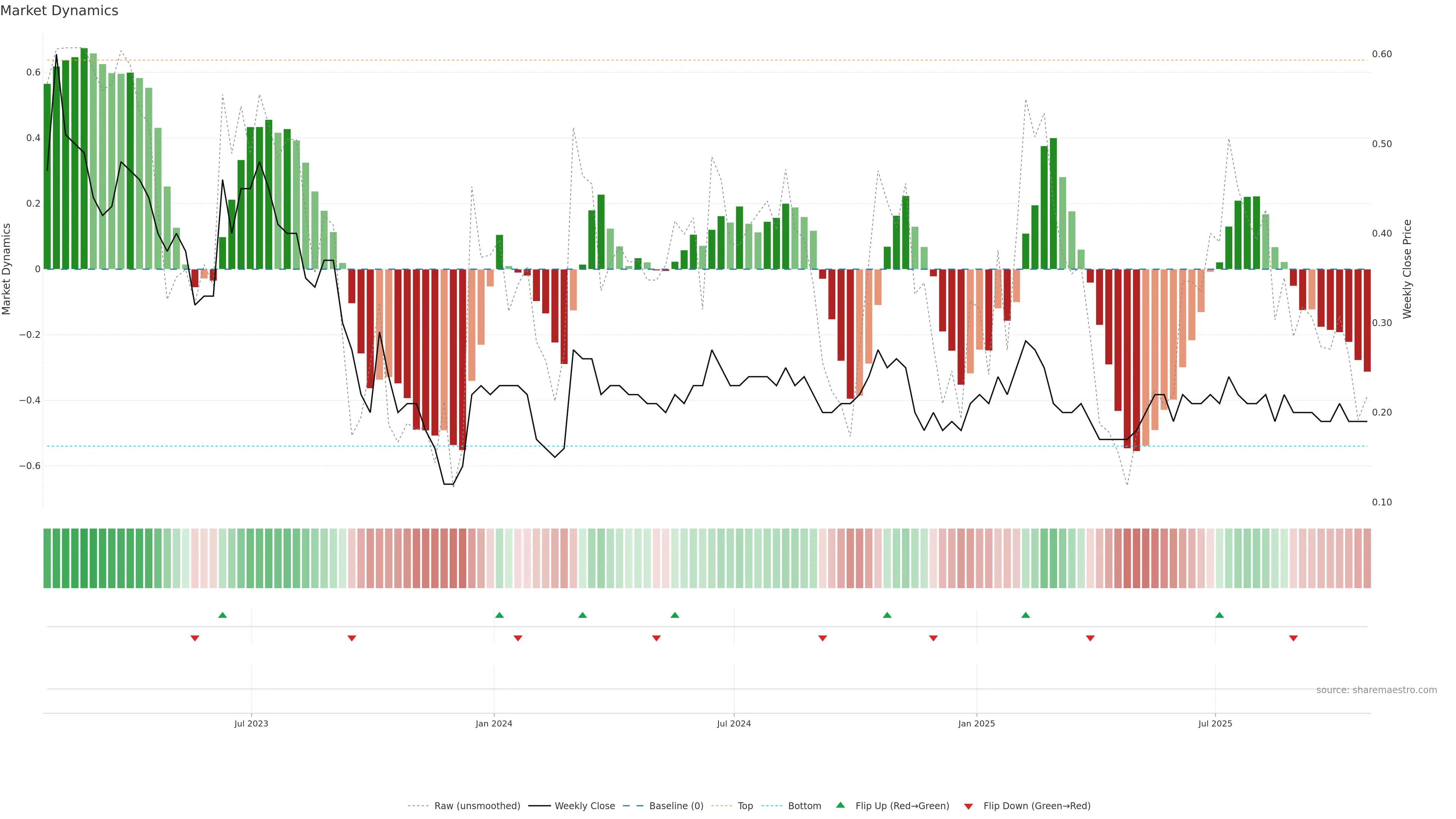Click the Flip Down (Green→Red) legend label
Image resolution: width=1456 pixels, height=819 pixels.
1037,806
